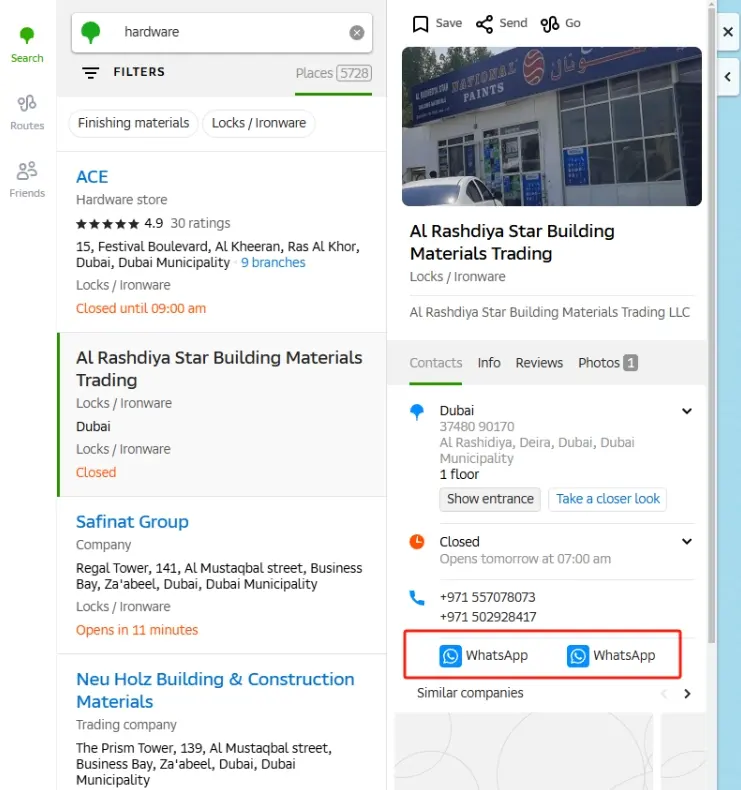This screenshot has width=741, height=790.
Task: Show next similar companies
Action: [687, 693]
